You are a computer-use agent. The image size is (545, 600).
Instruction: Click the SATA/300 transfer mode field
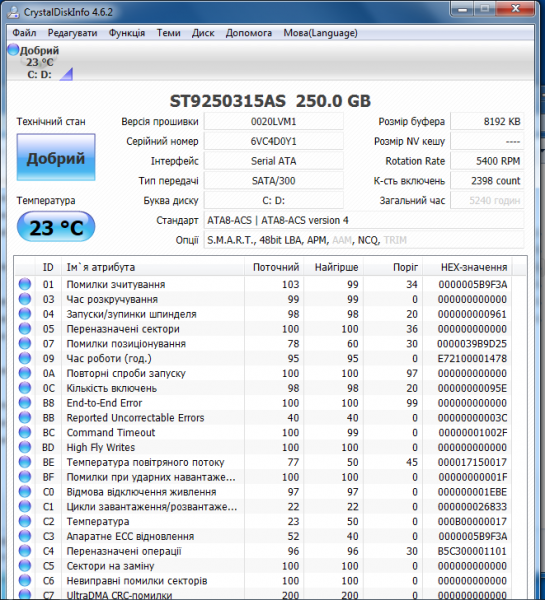click(273, 181)
